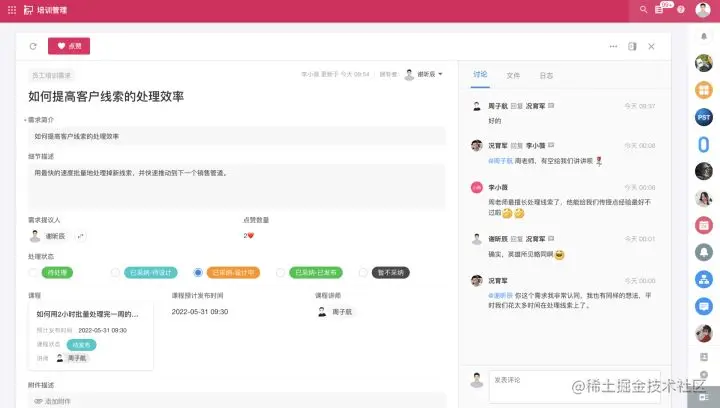The width and height of the screenshot is (720, 408).
Task: Open the owner 谢昕辰 dropdown
Action: click(x=423, y=74)
